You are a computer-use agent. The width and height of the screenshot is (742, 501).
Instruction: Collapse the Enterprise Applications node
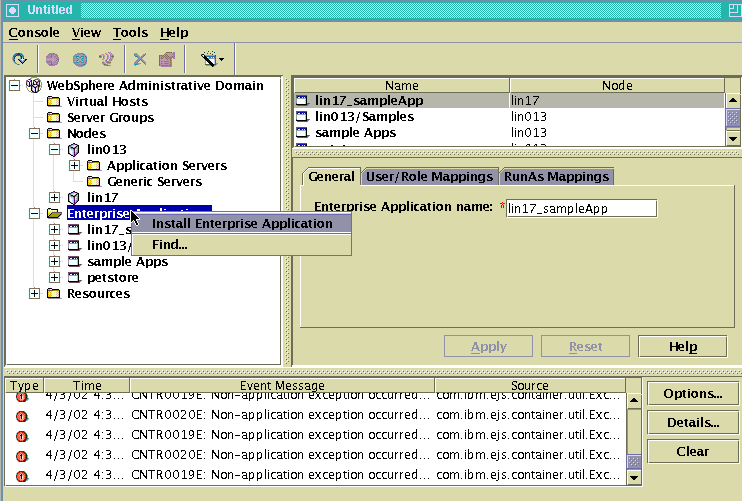[x=35, y=214]
